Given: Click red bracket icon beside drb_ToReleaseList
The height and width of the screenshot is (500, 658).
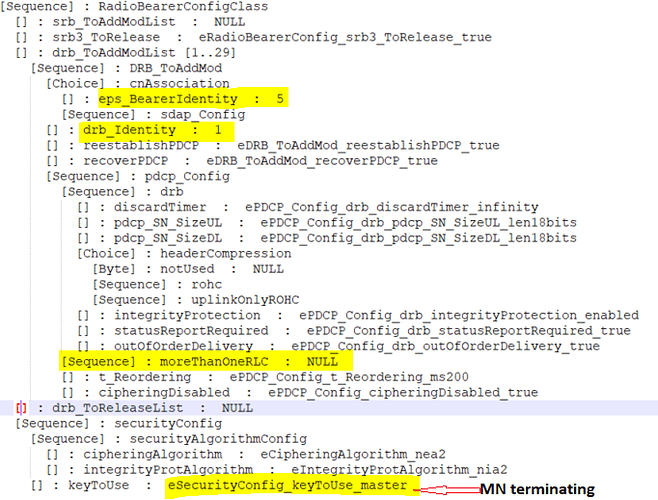Looking at the screenshot, I should (21, 408).
